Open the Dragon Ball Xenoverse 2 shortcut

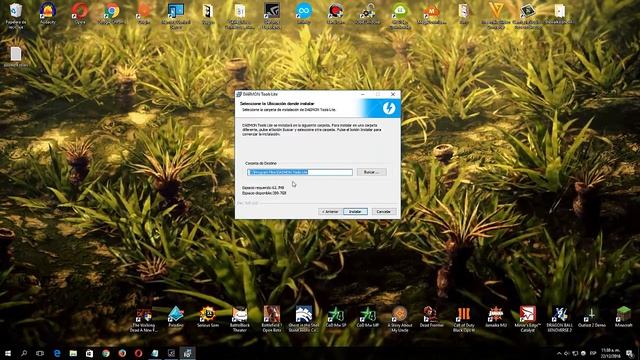tap(560, 319)
